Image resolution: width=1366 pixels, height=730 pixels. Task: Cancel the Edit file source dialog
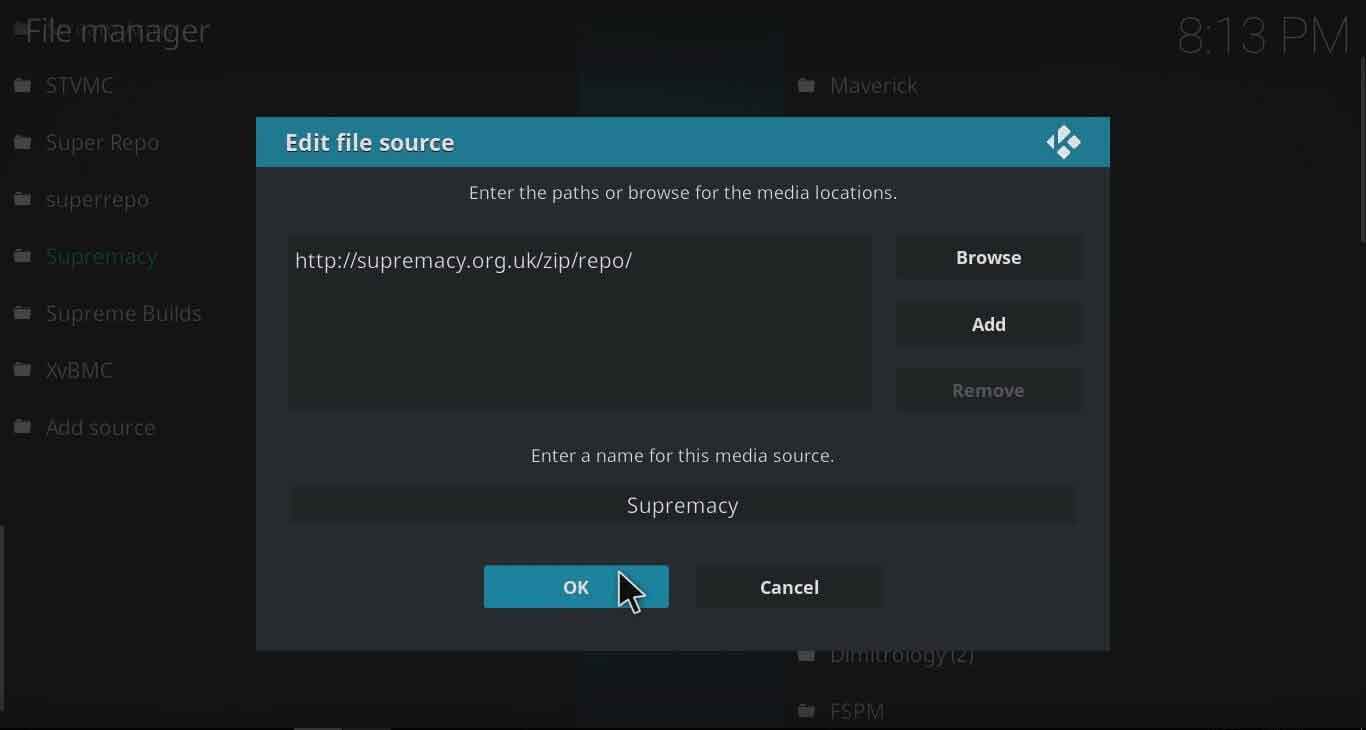(x=789, y=587)
